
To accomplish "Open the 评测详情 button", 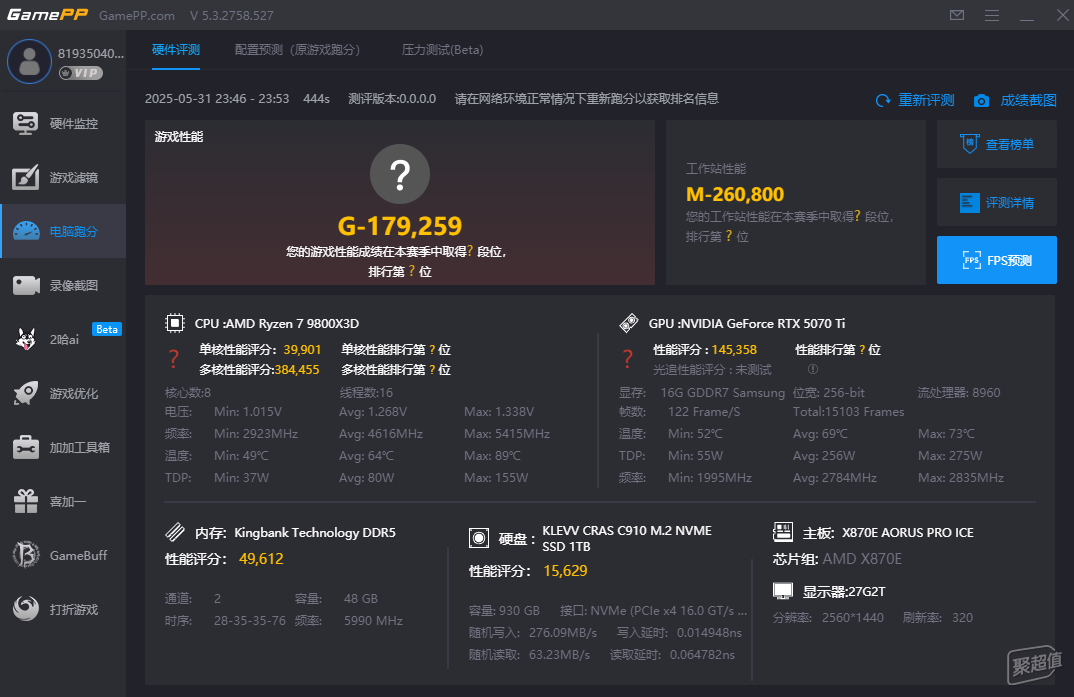I will point(997,203).
